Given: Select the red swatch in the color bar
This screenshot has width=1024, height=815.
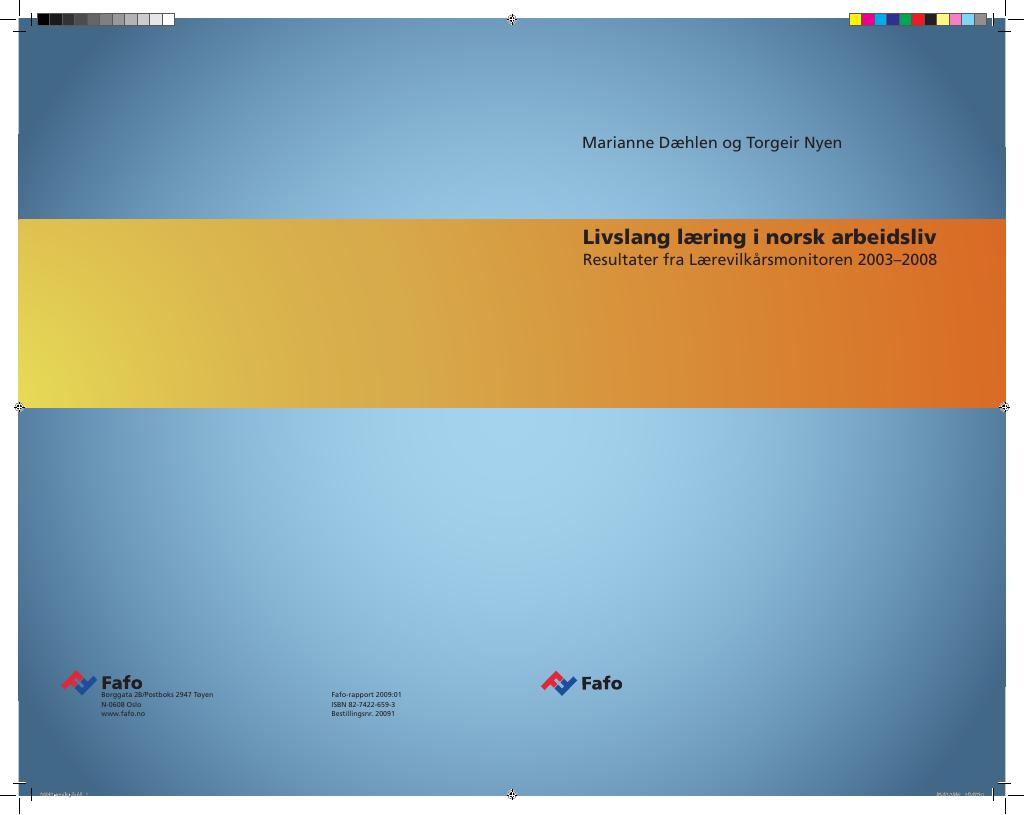Looking at the screenshot, I should [918, 20].
